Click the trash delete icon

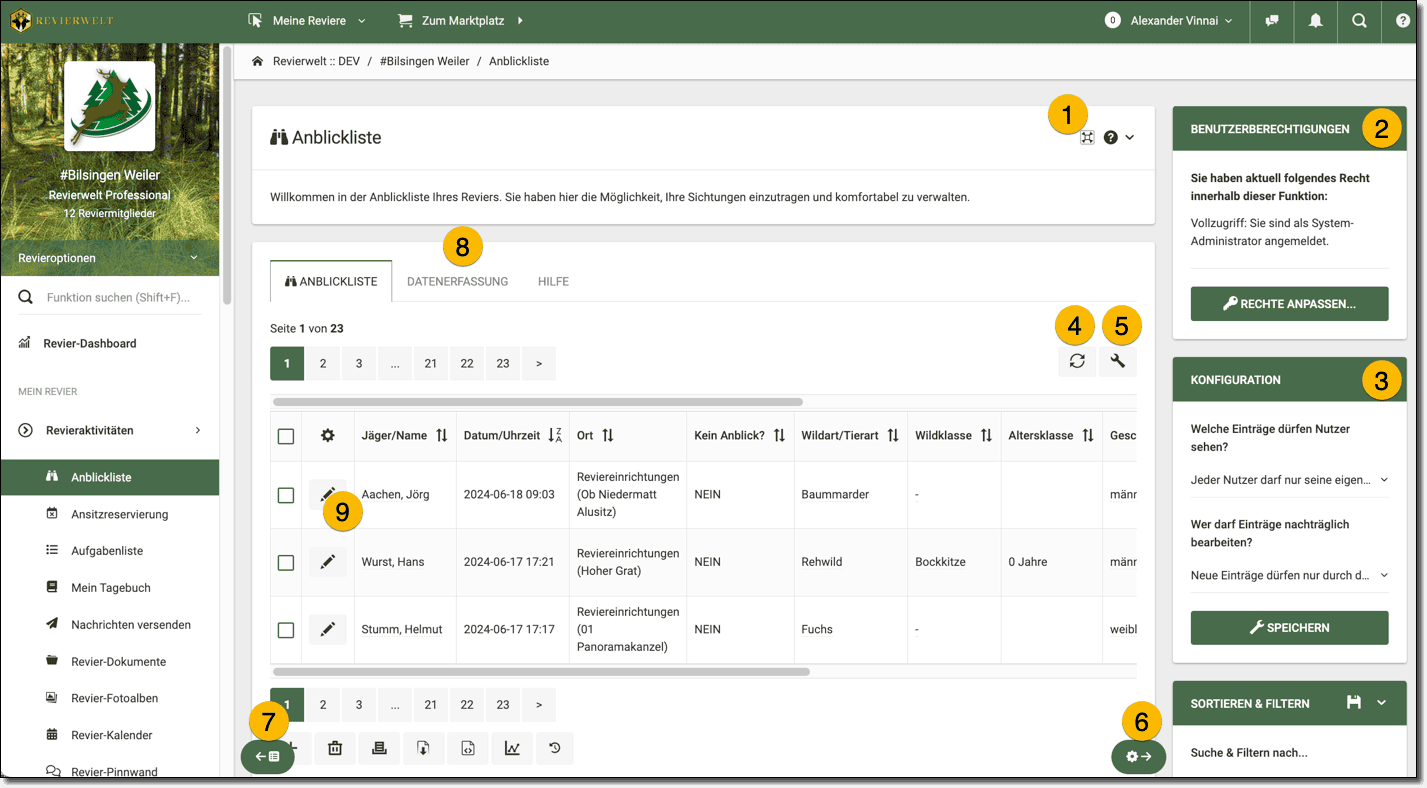(x=335, y=748)
